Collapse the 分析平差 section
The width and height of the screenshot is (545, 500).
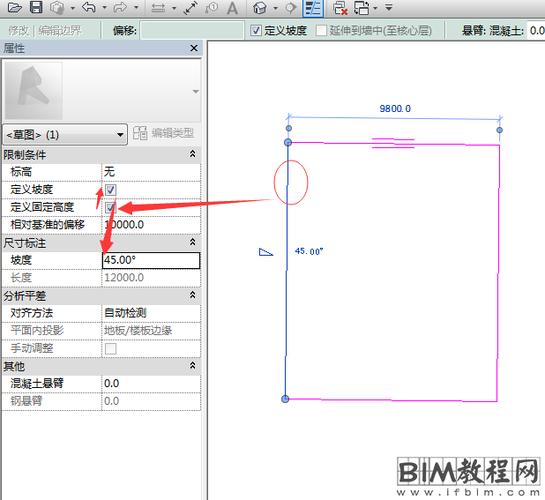pos(192,295)
